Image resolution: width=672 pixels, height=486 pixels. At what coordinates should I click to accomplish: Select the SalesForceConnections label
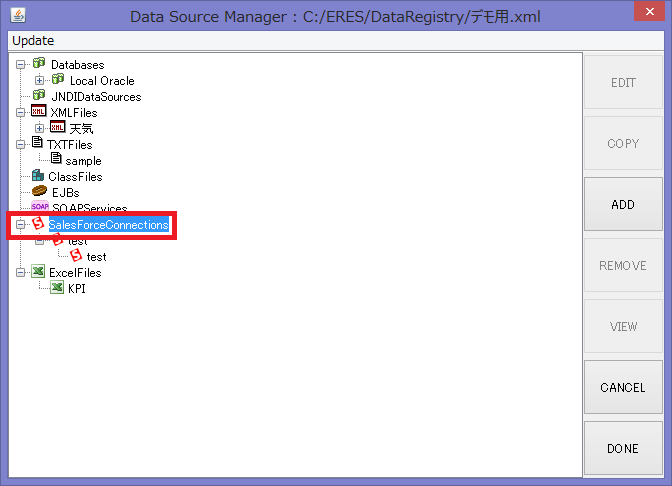(108, 225)
